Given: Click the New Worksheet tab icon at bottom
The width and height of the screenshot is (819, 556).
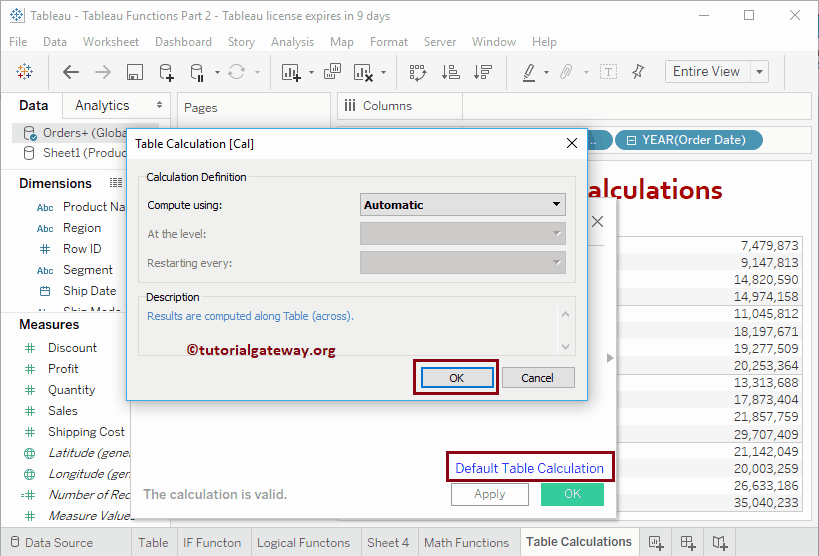Looking at the screenshot, I should [x=656, y=543].
